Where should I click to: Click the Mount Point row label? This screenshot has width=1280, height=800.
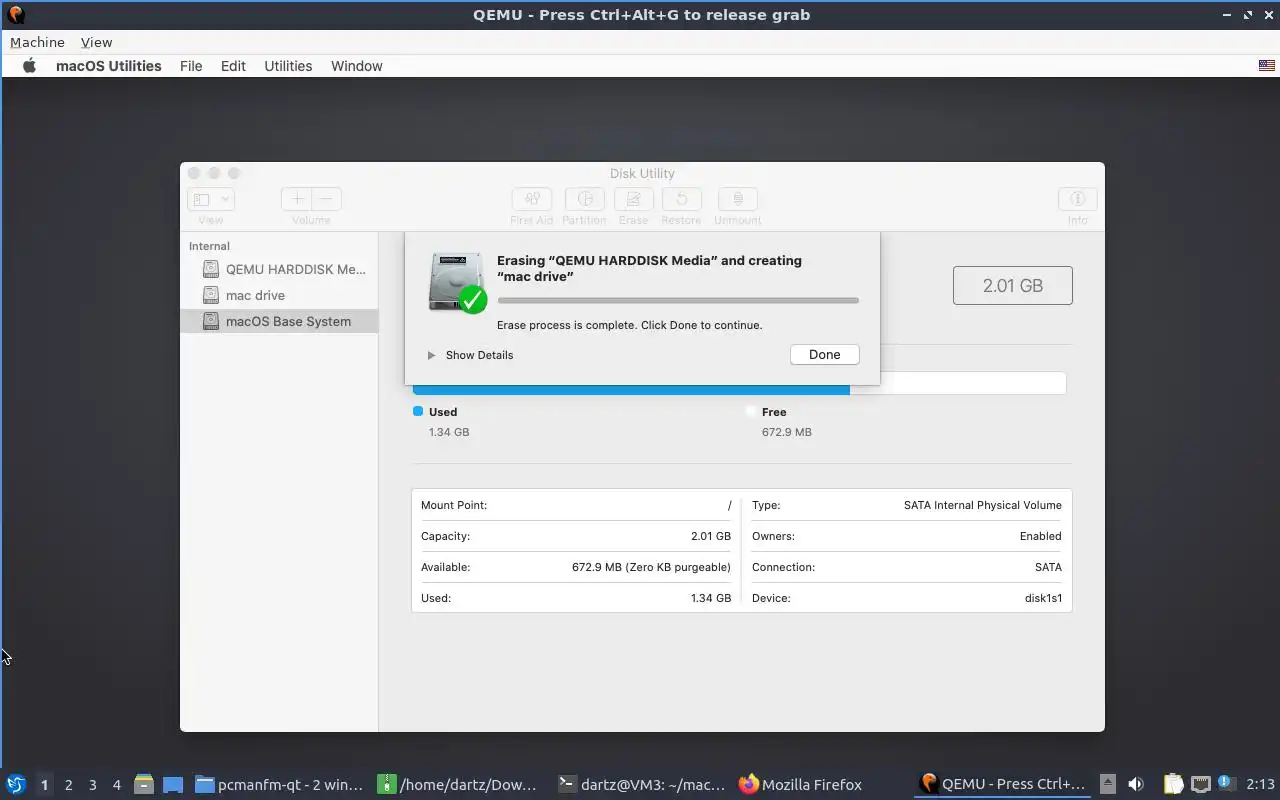(x=454, y=505)
